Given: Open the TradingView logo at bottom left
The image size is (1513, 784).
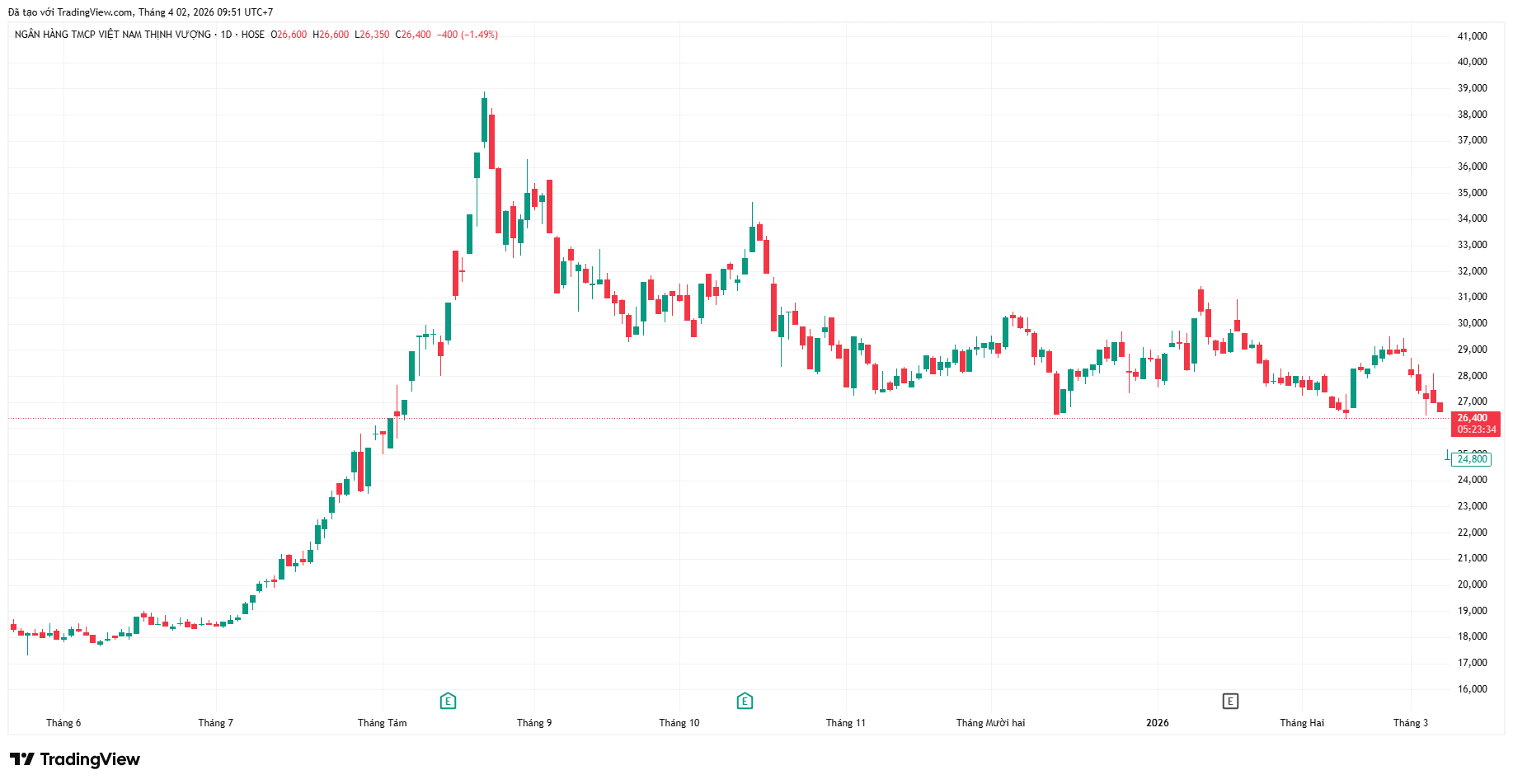Looking at the screenshot, I should tap(75, 759).
